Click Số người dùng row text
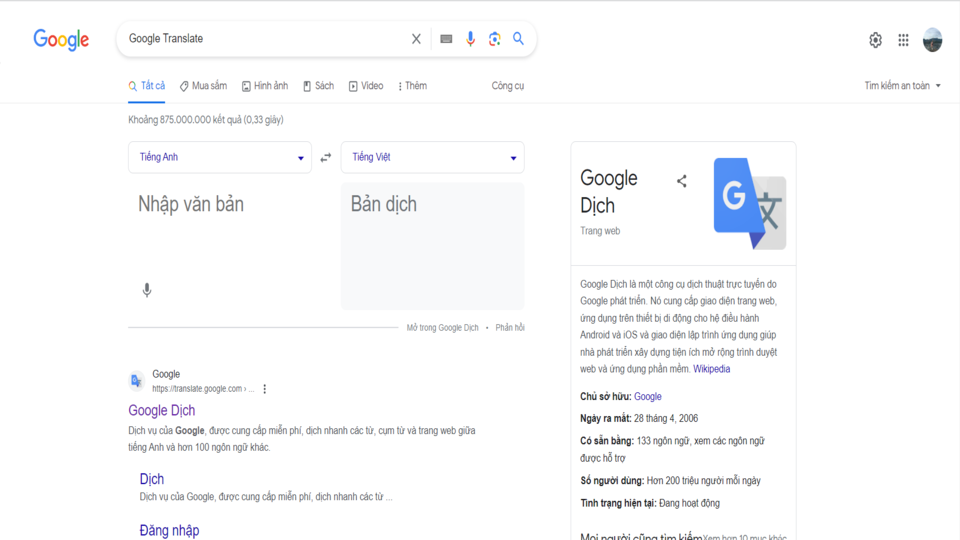 click(x=670, y=481)
